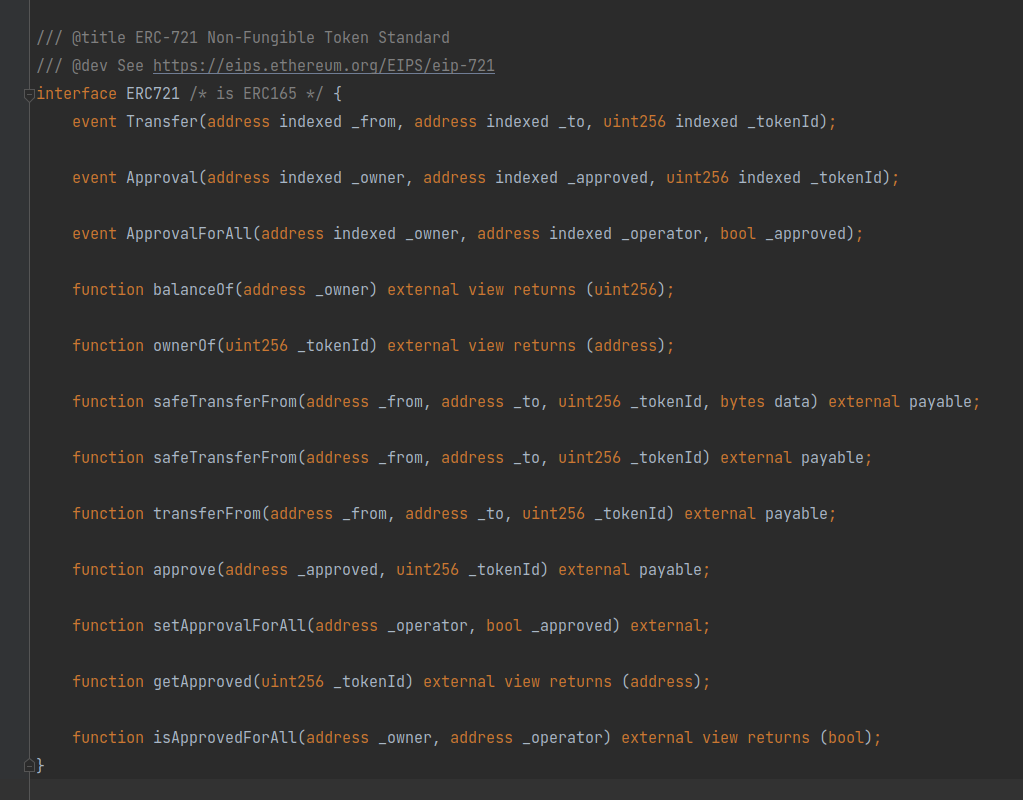Click the Transfer event name
Image resolution: width=1023 pixels, height=800 pixels.
(162, 122)
